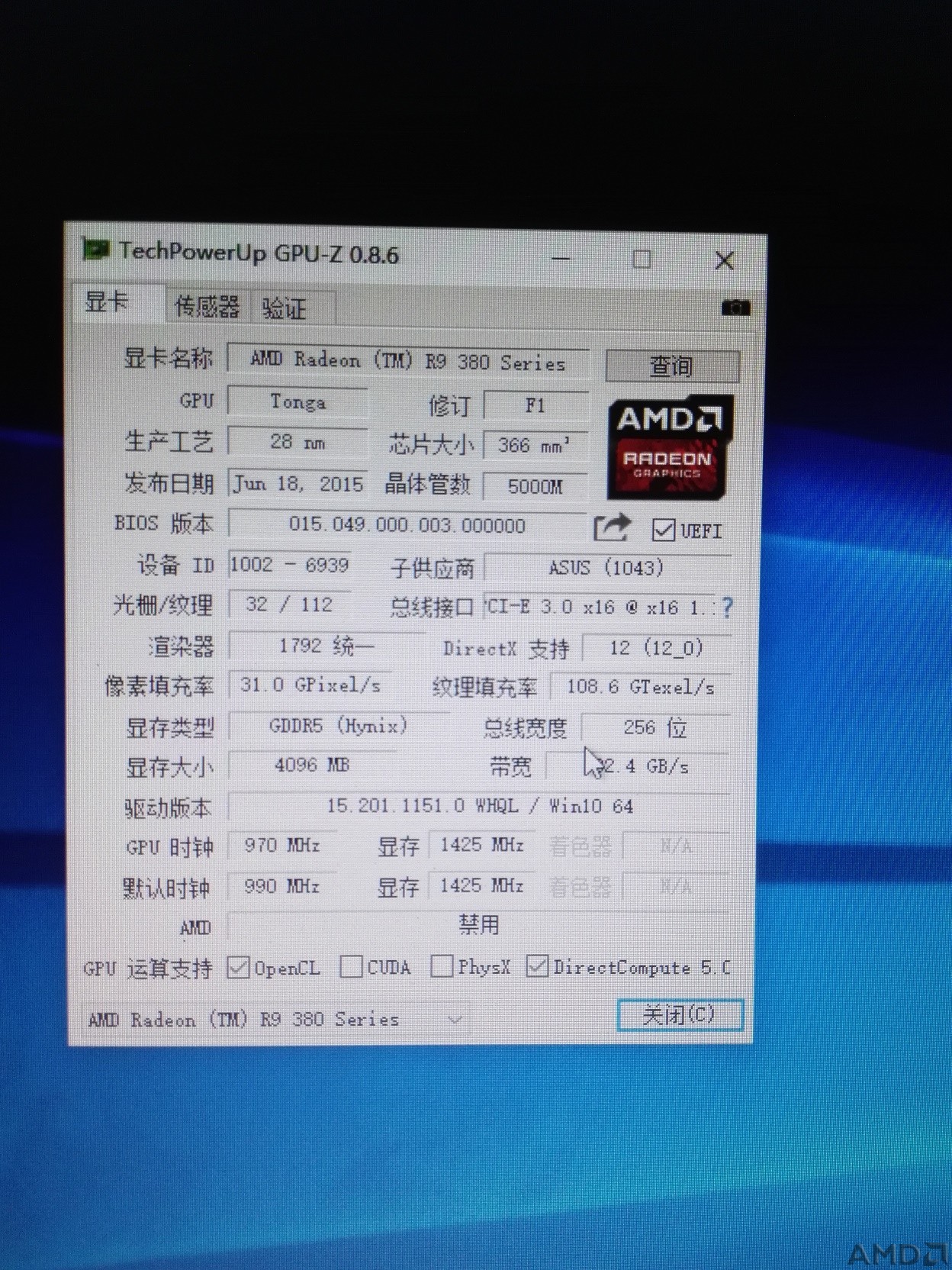Viewport: 952px width, 1270px height.
Task: Click the TechPowerUp GPU-Z 0.8.6 title text
Action: pos(259,253)
